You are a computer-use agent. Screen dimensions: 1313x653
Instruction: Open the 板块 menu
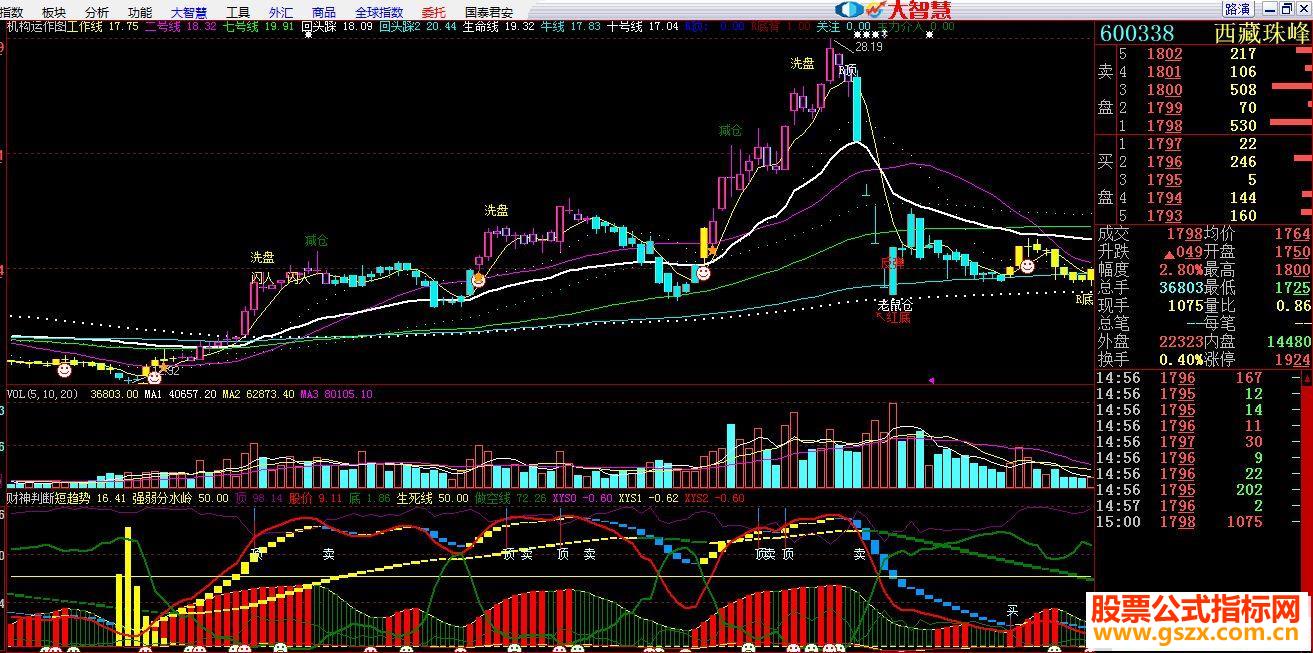coord(54,12)
